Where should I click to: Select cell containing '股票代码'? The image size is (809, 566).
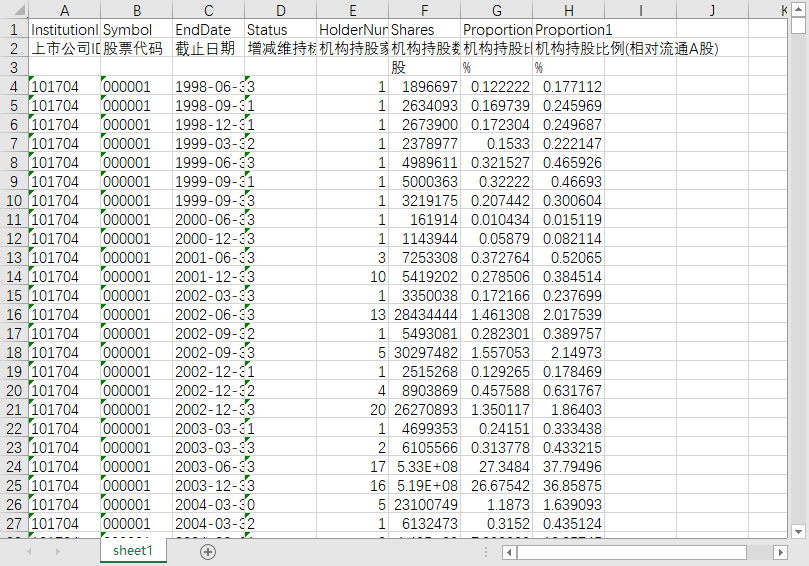pyautogui.click(x=137, y=48)
